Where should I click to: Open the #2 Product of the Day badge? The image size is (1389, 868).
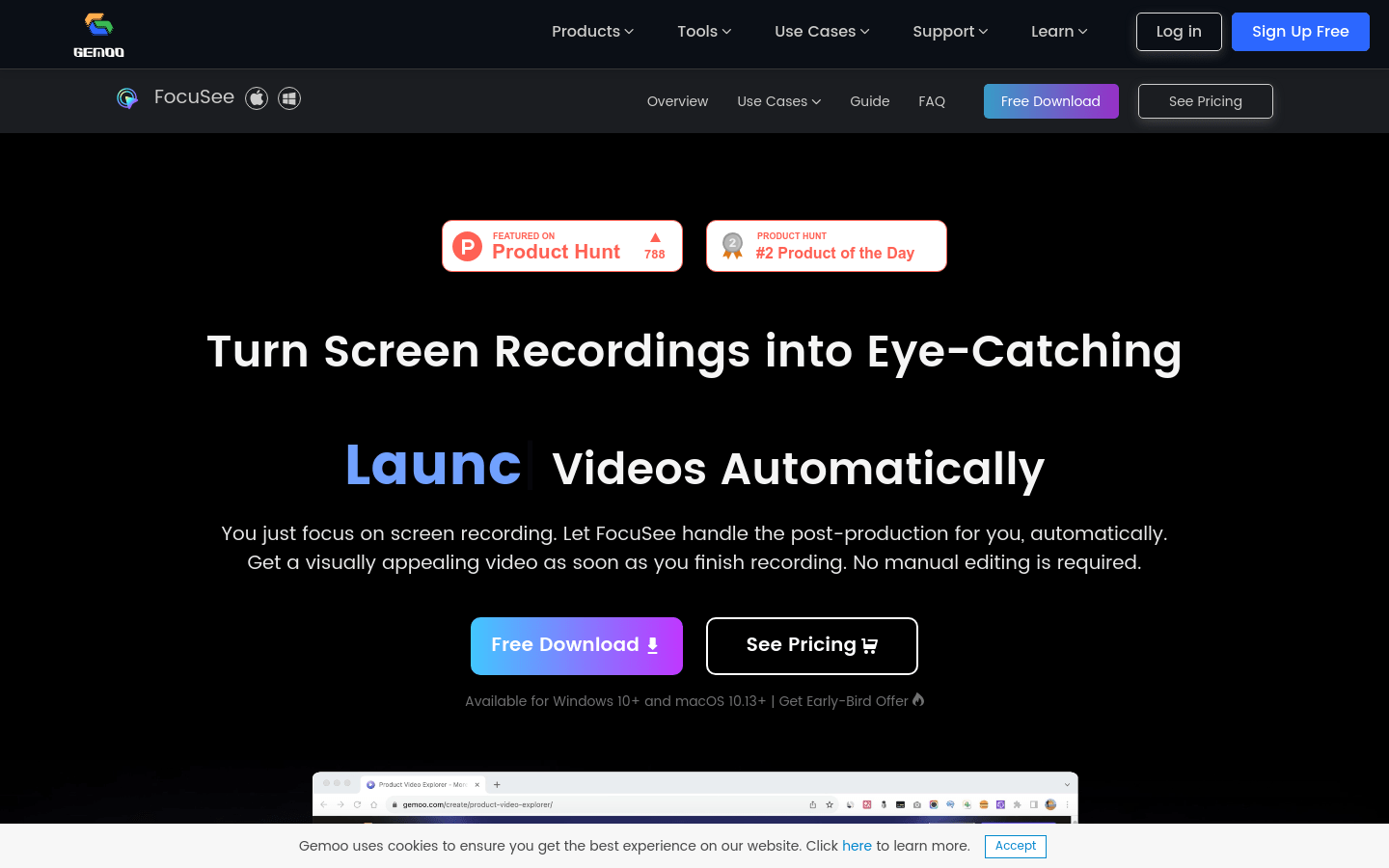pyautogui.click(x=827, y=246)
